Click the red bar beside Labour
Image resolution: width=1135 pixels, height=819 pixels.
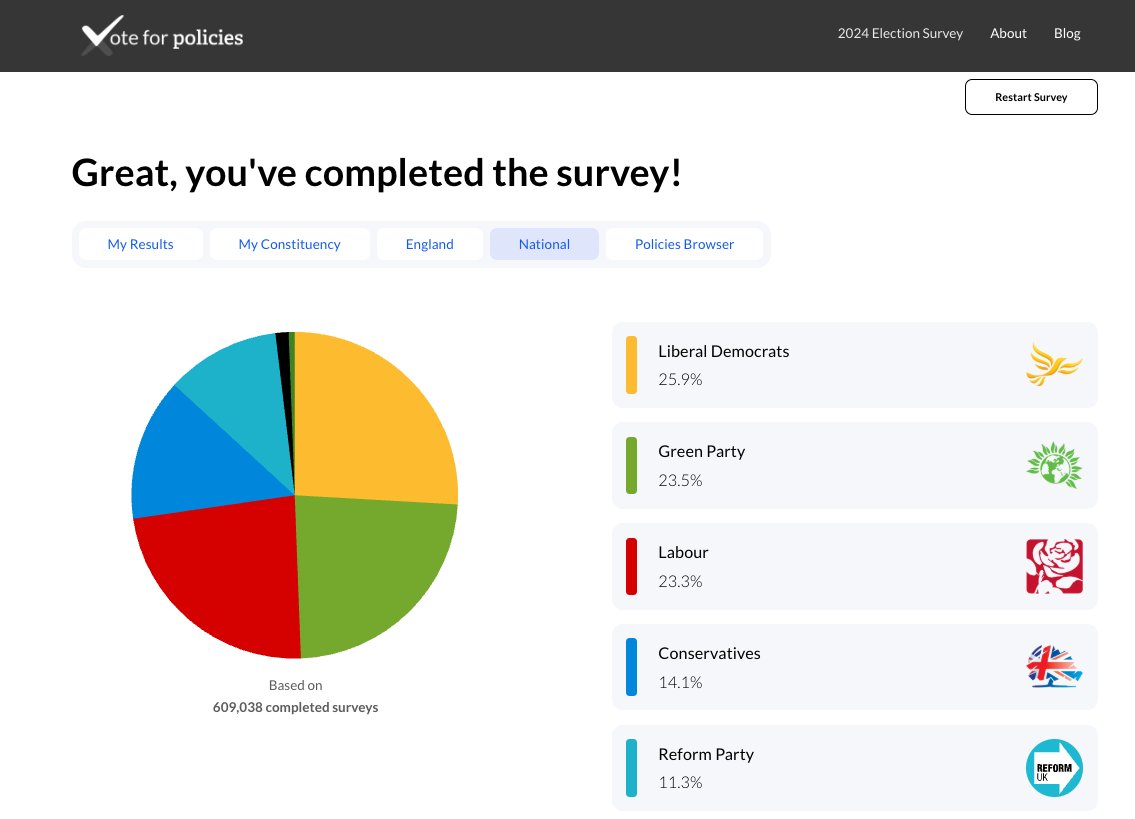(x=631, y=566)
